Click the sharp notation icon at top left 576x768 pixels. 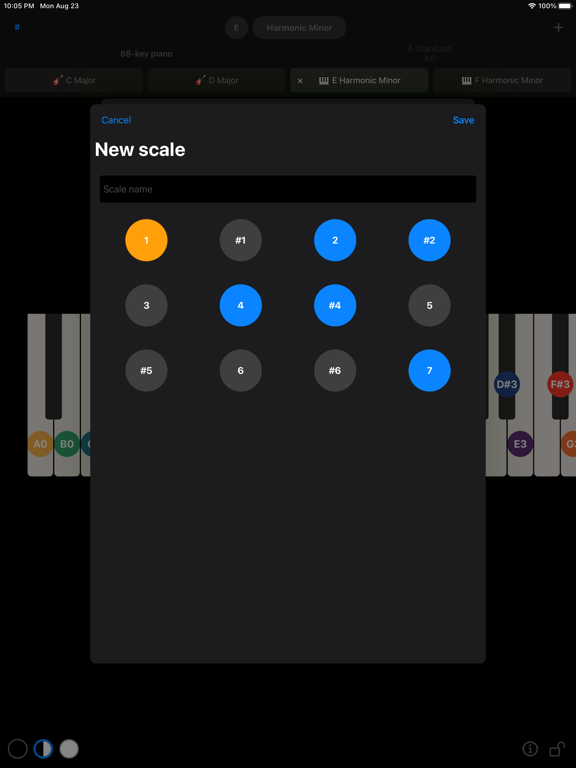(x=17, y=27)
